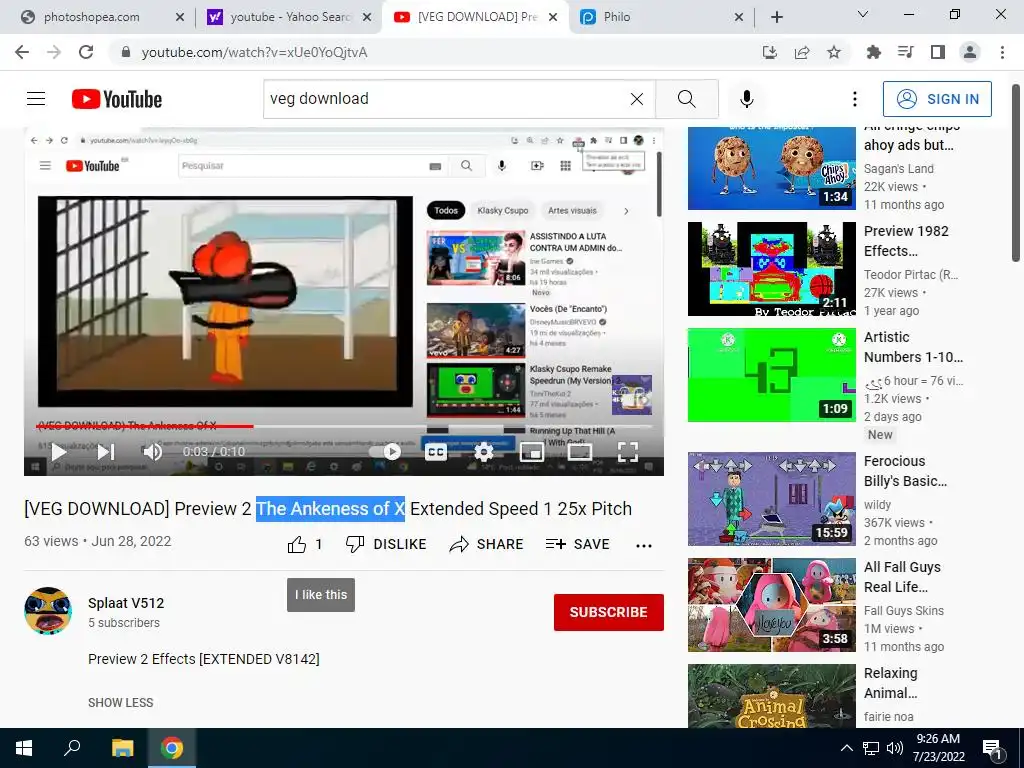Go back in browser history

[x=22, y=52]
